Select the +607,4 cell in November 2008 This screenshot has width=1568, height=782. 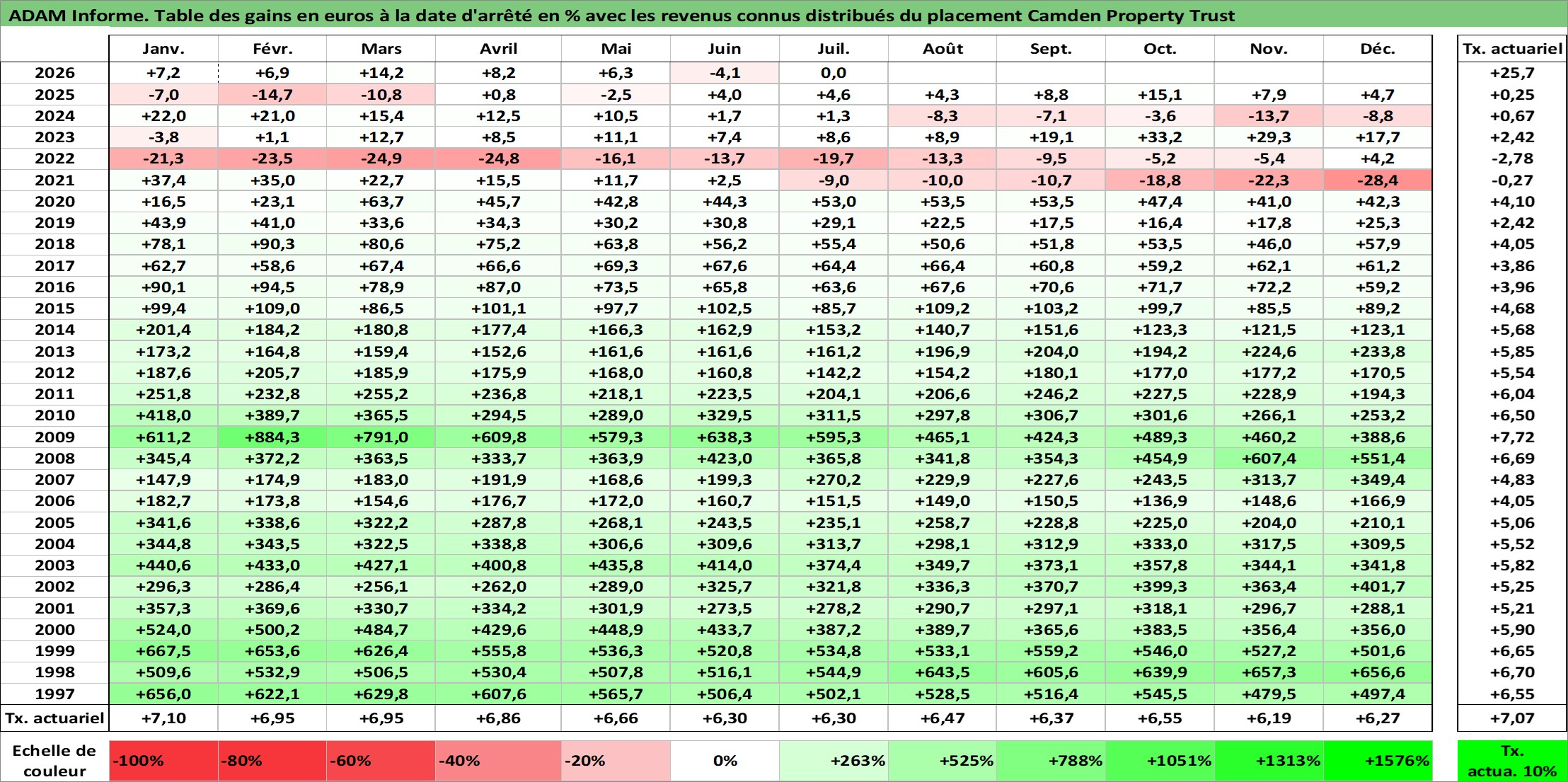(x=1269, y=459)
